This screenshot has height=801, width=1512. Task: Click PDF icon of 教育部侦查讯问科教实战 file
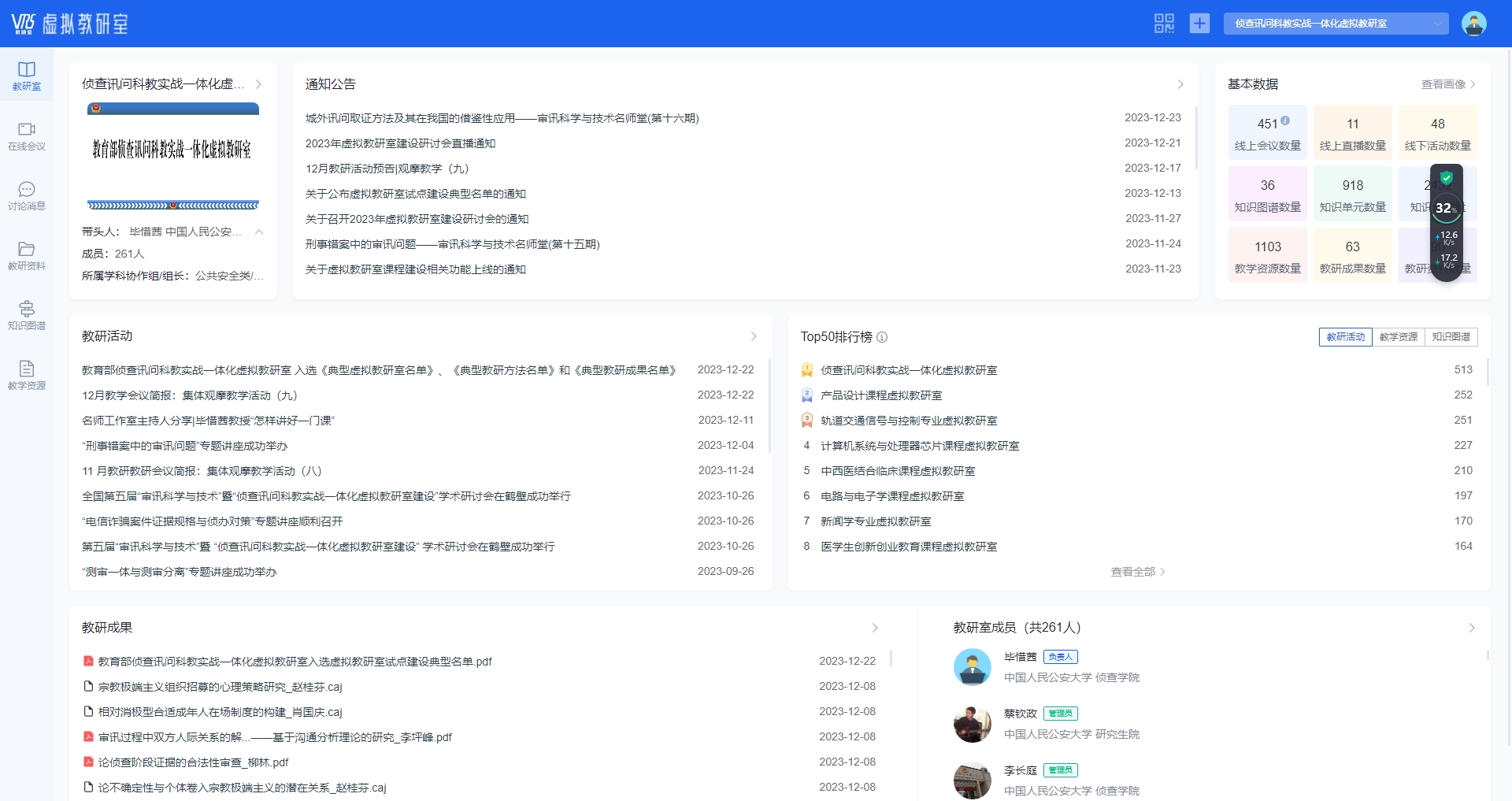point(88,661)
